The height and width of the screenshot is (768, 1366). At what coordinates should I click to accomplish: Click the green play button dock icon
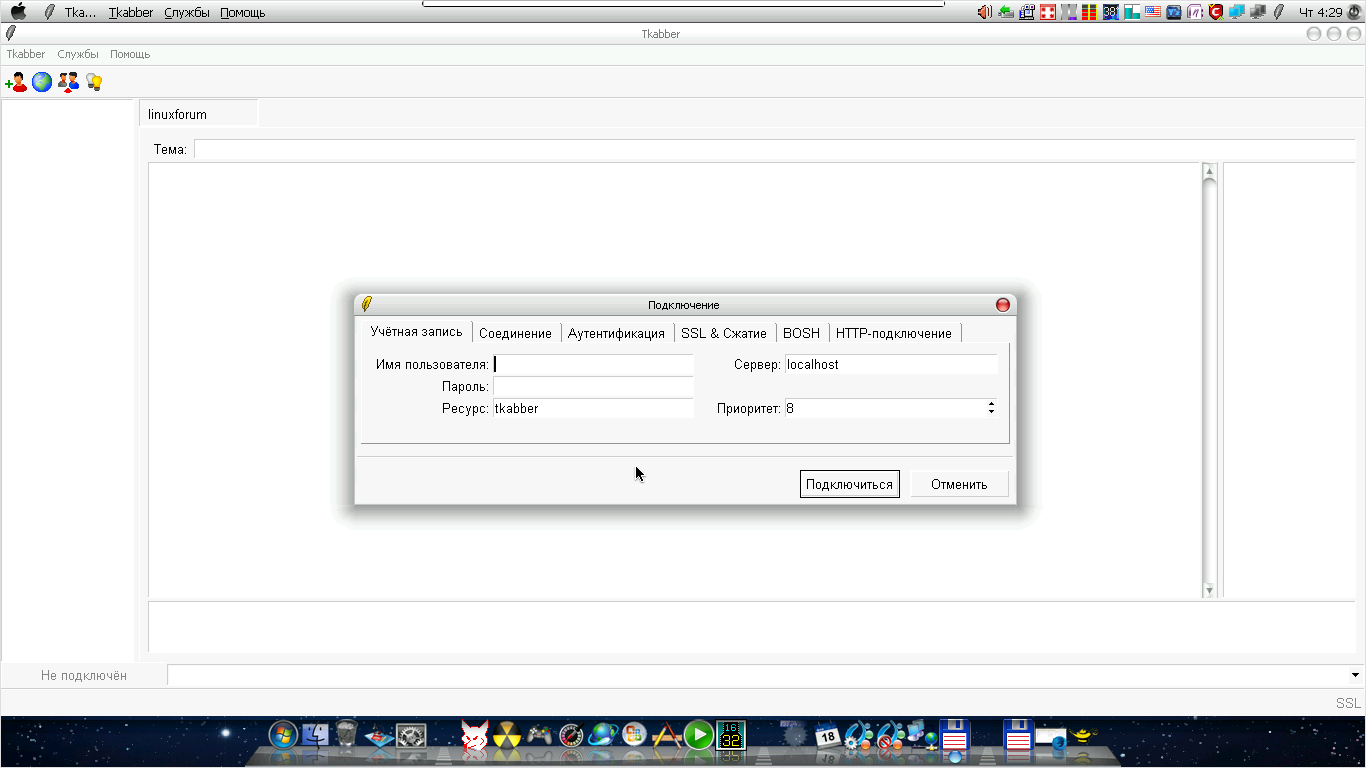698,735
